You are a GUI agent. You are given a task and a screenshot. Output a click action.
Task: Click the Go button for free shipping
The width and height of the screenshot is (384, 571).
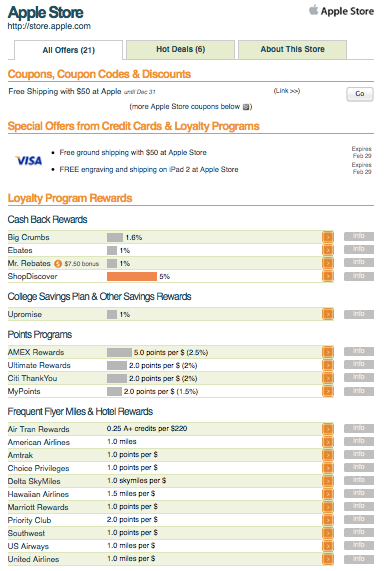360,94
